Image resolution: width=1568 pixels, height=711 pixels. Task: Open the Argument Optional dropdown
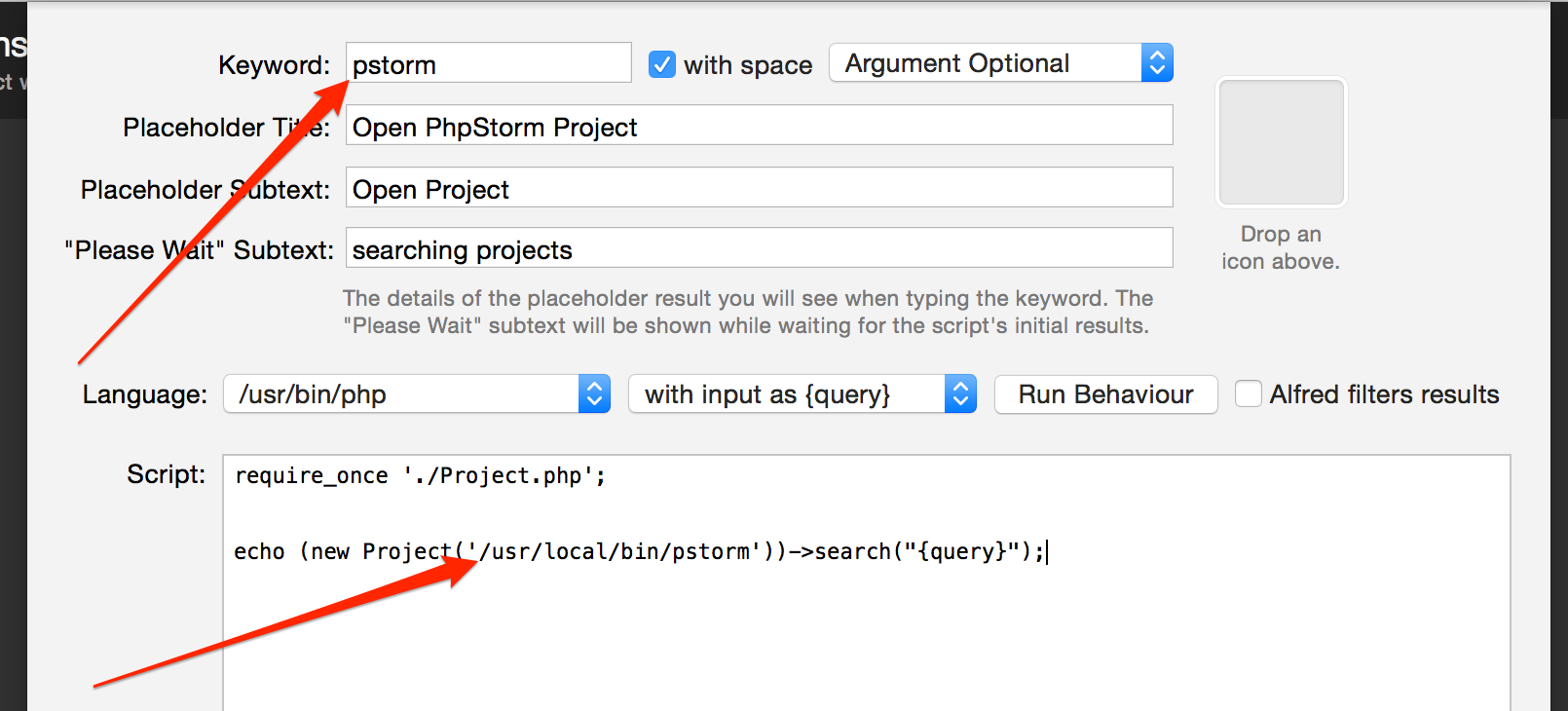point(1001,63)
